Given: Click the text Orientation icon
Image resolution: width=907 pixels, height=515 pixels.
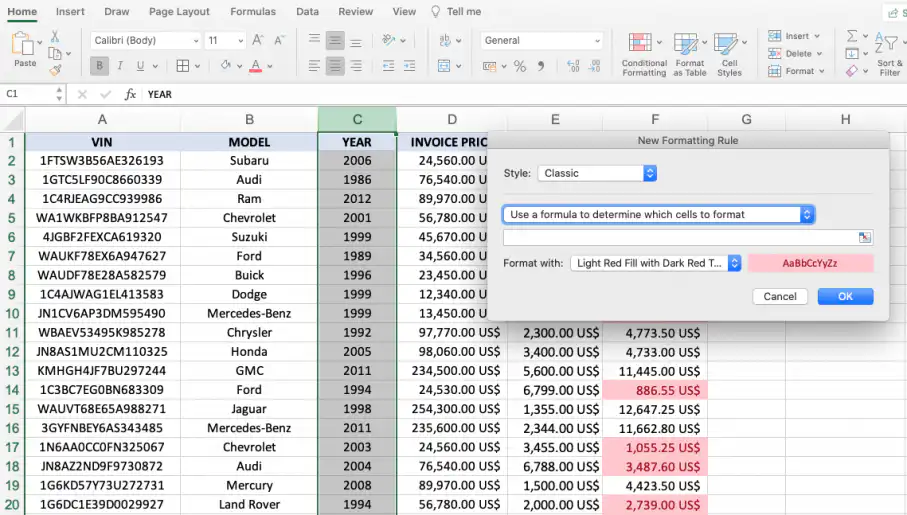Looking at the screenshot, I should (x=389, y=40).
